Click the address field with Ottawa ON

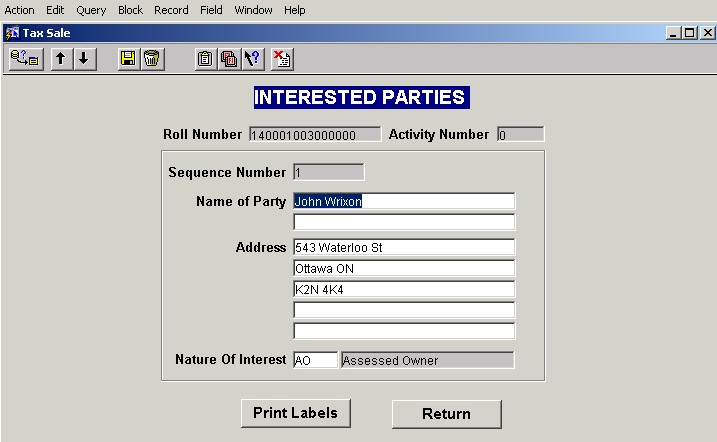[x=404, y=268]
